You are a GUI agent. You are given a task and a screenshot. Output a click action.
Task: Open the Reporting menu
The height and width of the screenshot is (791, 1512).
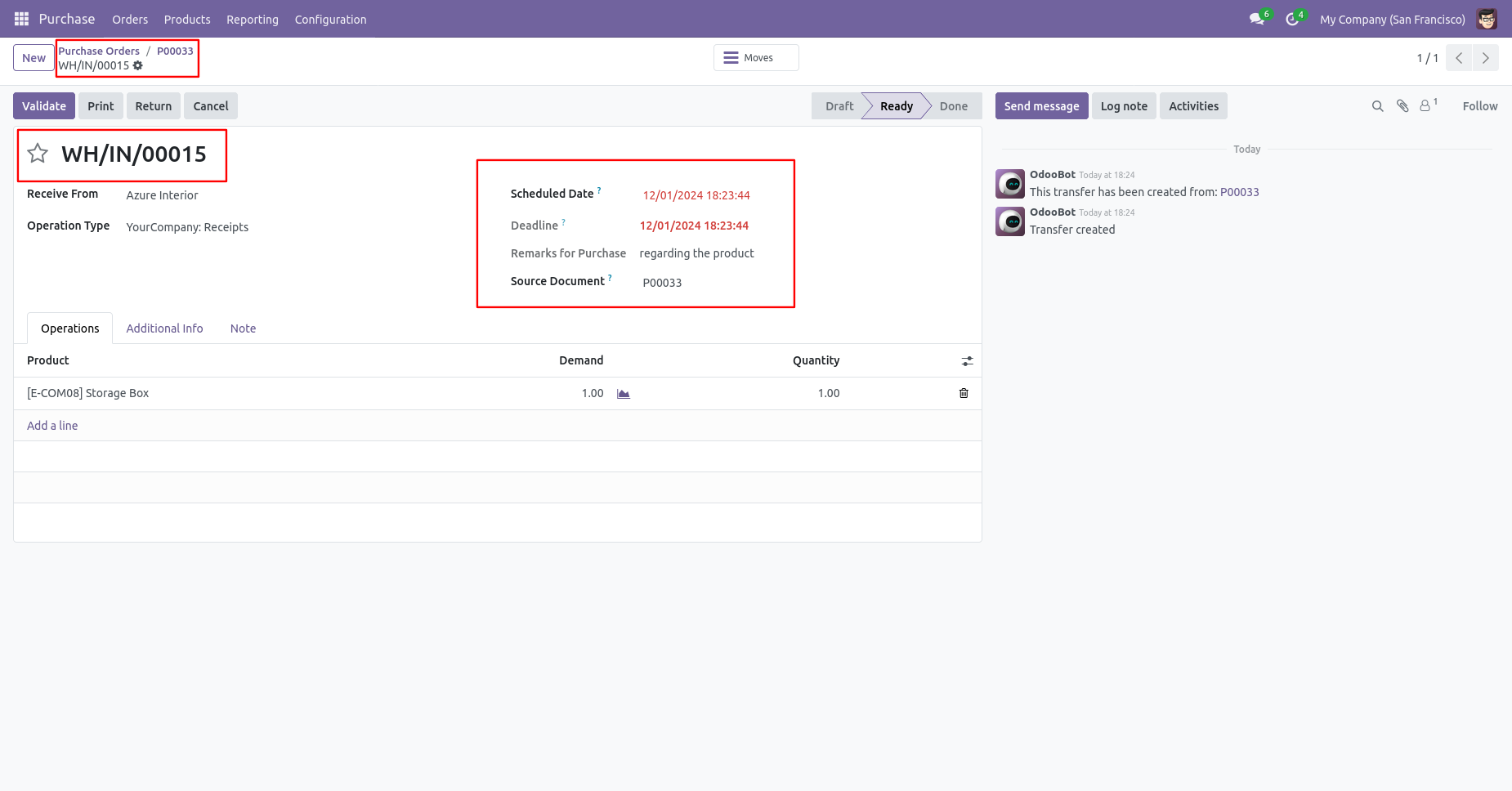click(253, 19)
